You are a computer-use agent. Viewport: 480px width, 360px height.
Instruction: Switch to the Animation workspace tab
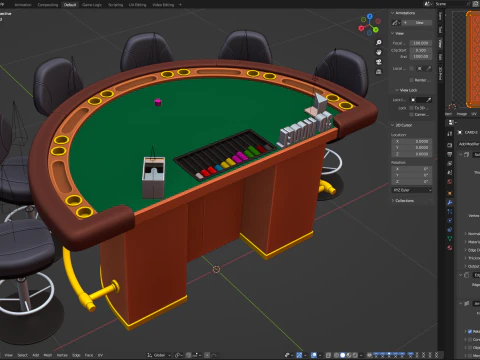click(x=23, y=5)
